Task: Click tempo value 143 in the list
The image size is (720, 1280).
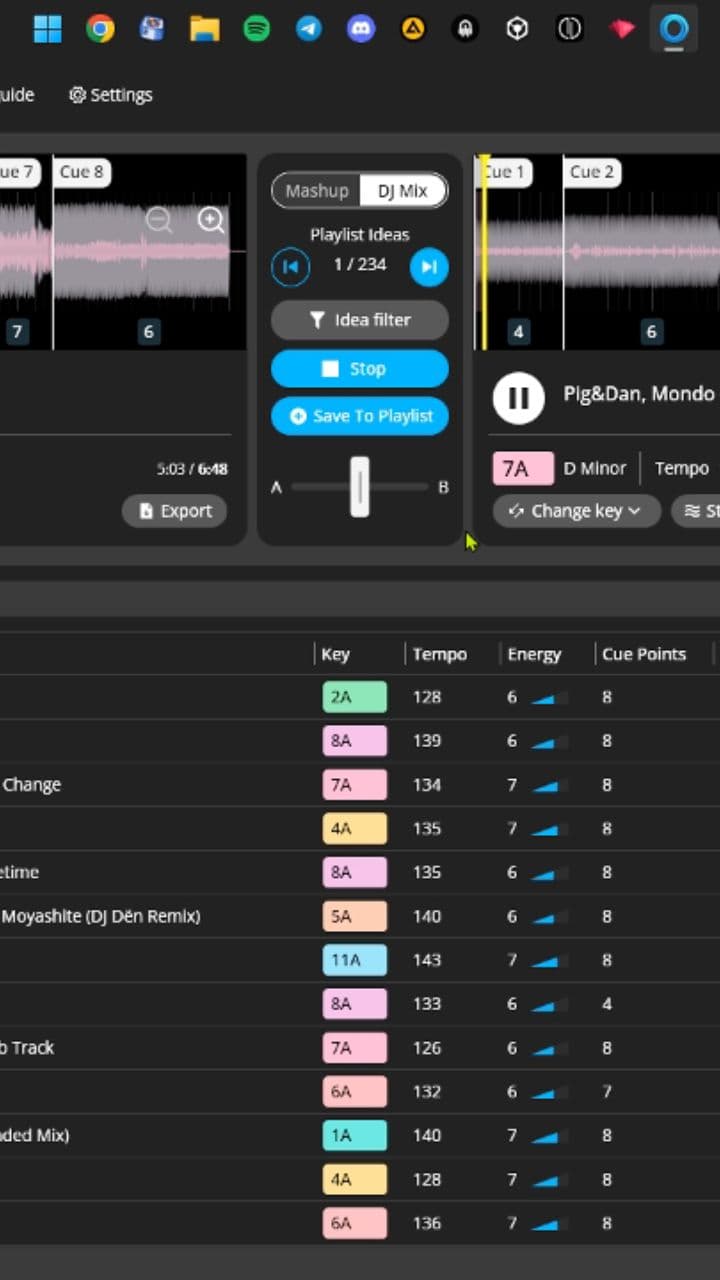Action: pos(427,960)
